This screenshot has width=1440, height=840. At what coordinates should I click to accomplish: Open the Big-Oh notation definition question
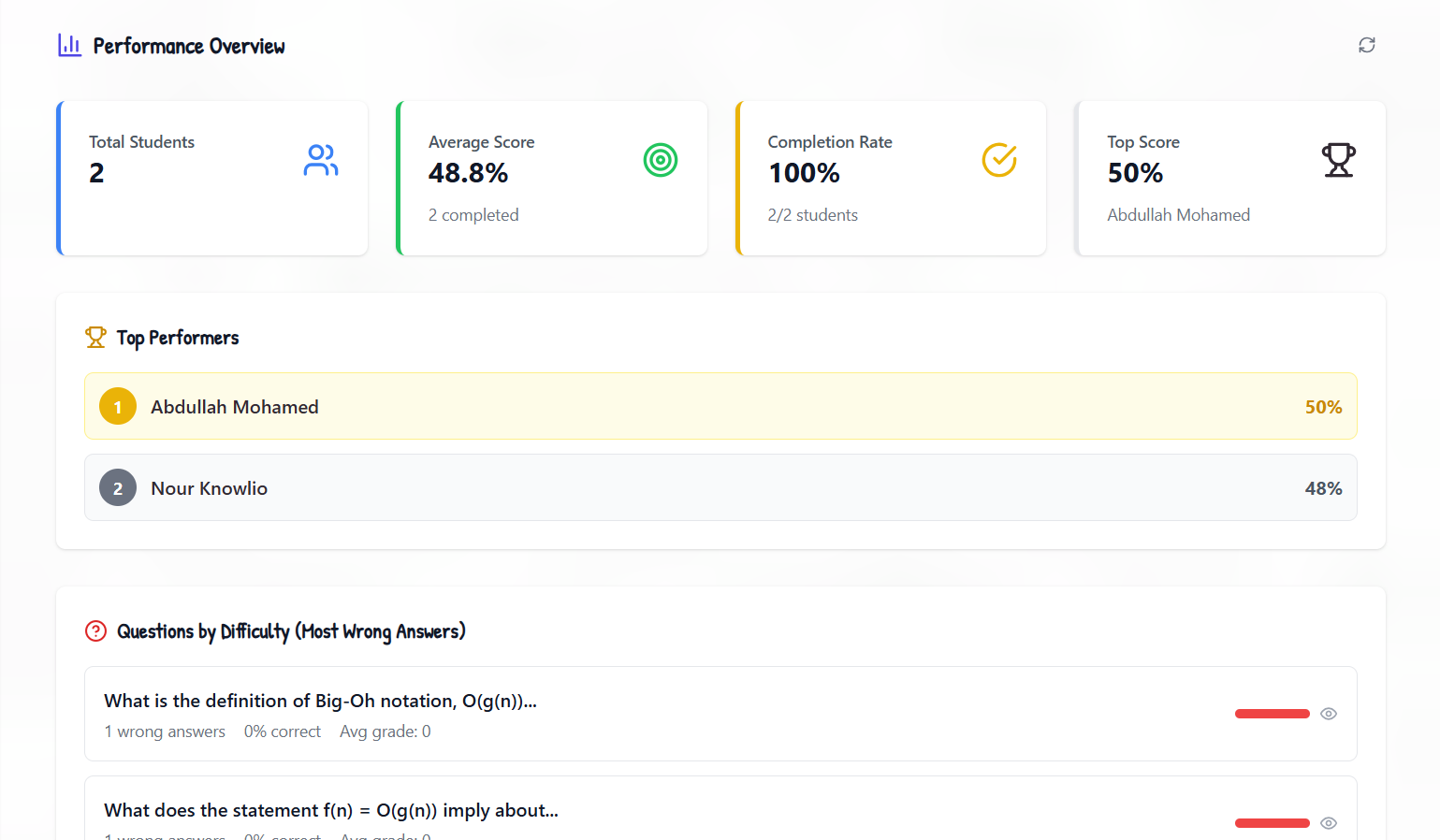pos(320,702)
